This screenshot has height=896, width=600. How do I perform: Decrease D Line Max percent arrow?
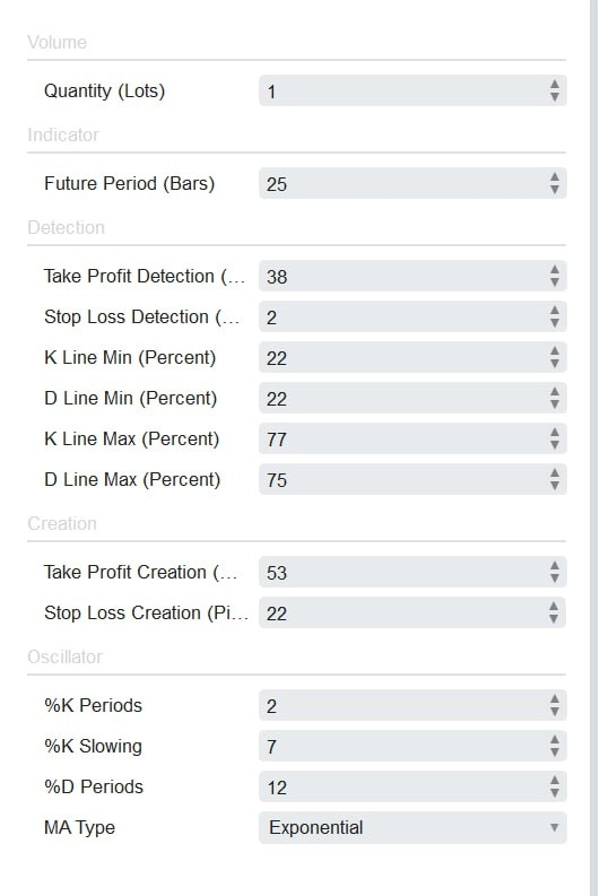point(554,486)
